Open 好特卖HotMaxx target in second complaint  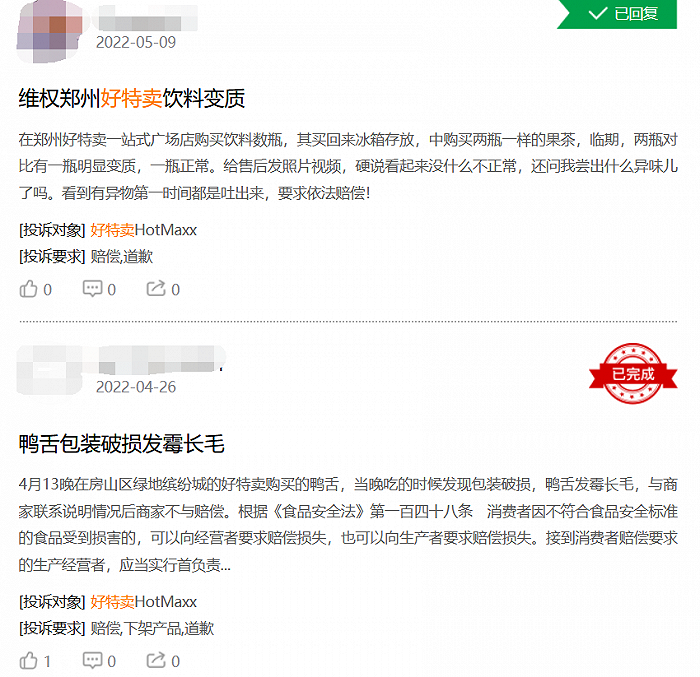(143, 602)
